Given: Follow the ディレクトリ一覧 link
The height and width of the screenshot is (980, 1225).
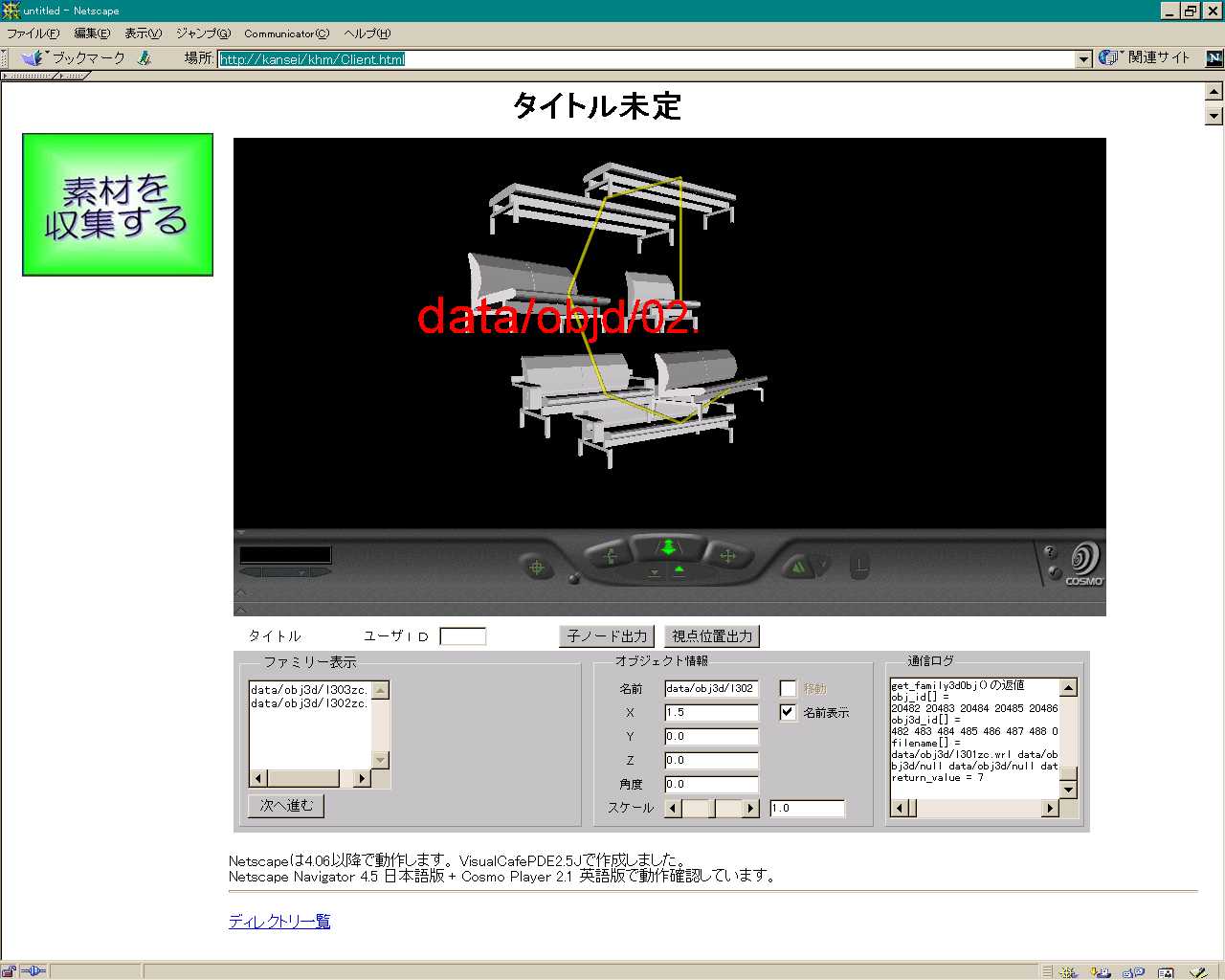Looking at the screenshot, I should [x=279, y=922].
